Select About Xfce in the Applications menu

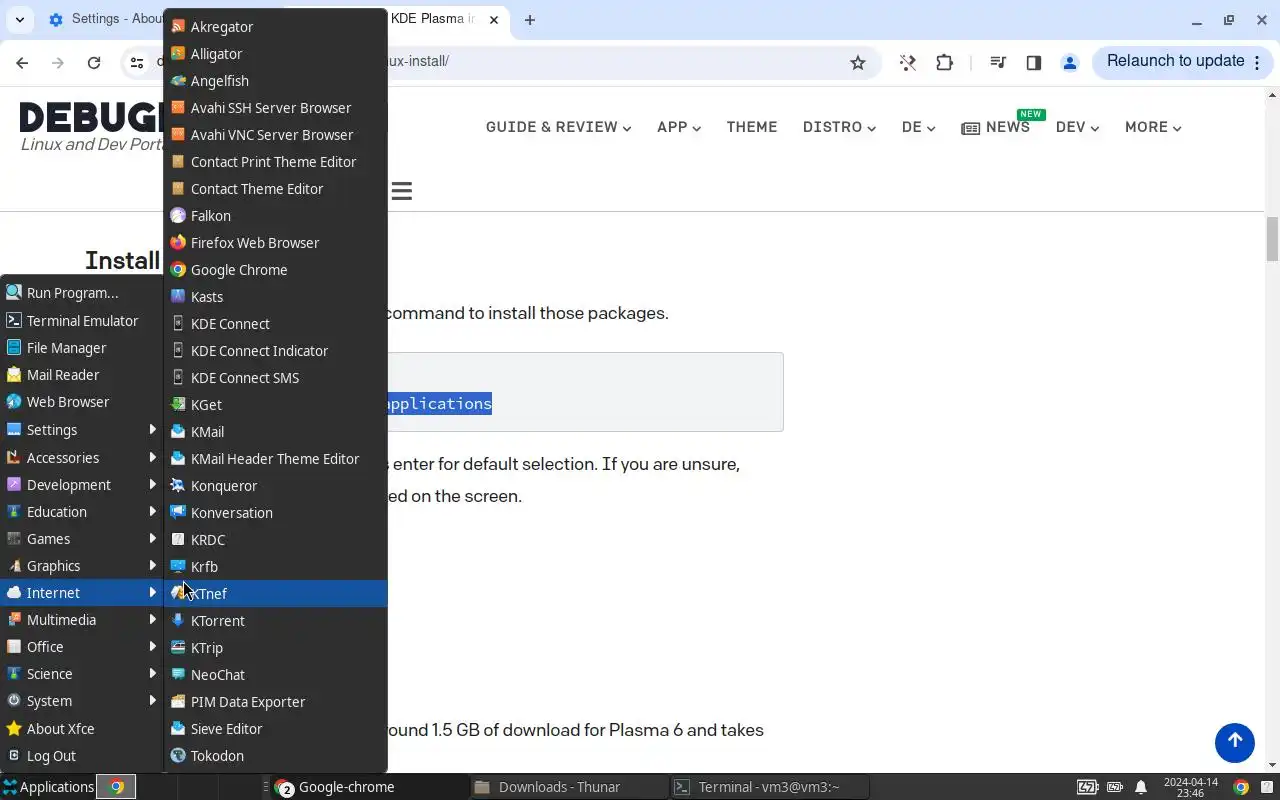click(81, 729)
